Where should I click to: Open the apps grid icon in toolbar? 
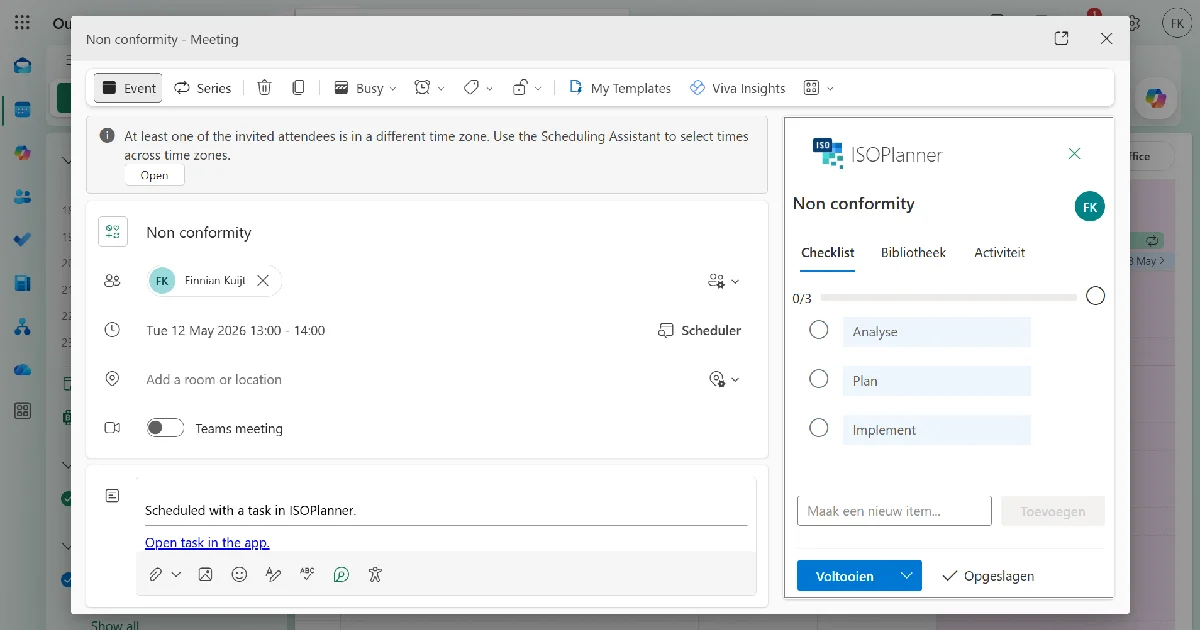click(x=811, y=88)
